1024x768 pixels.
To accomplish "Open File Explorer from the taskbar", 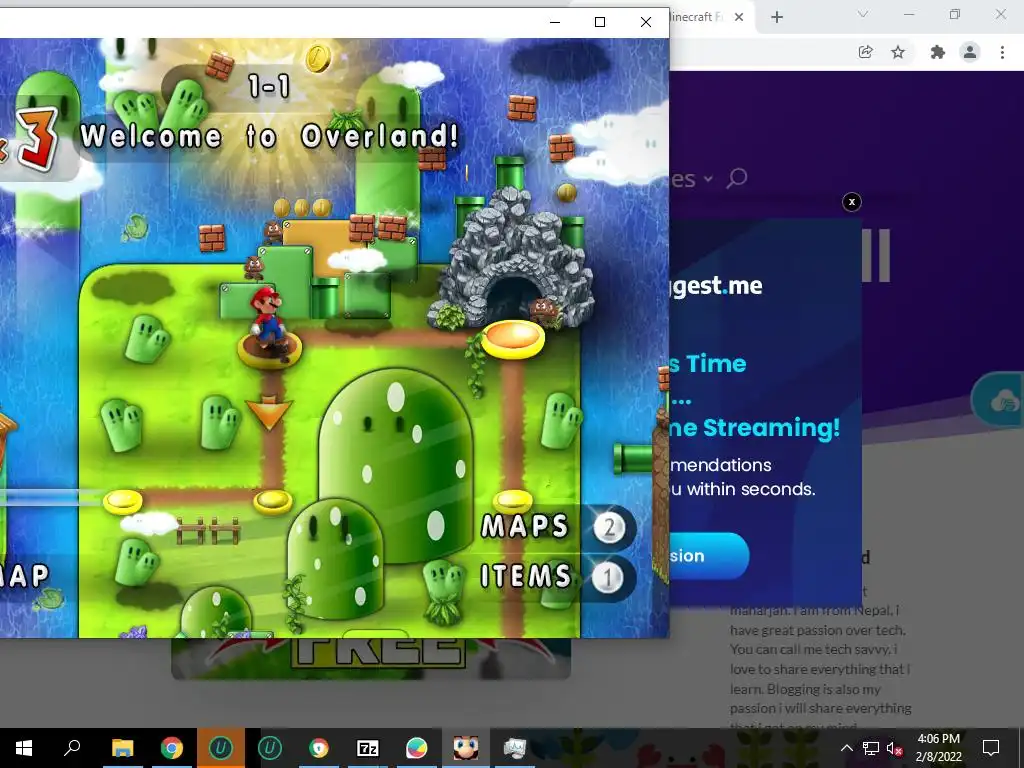I will pyautogui.click(x=122, y=748).
